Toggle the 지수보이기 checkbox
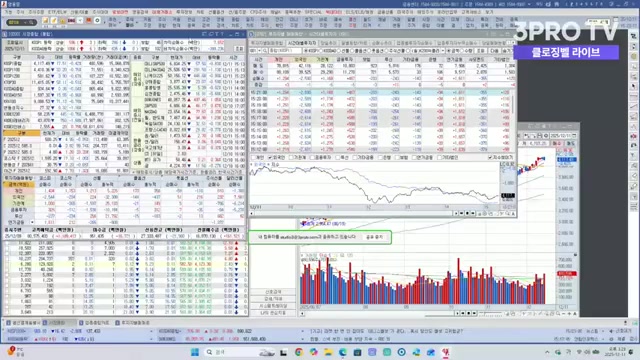The width and height of the screenshot is (640, 360). point(490,157)
